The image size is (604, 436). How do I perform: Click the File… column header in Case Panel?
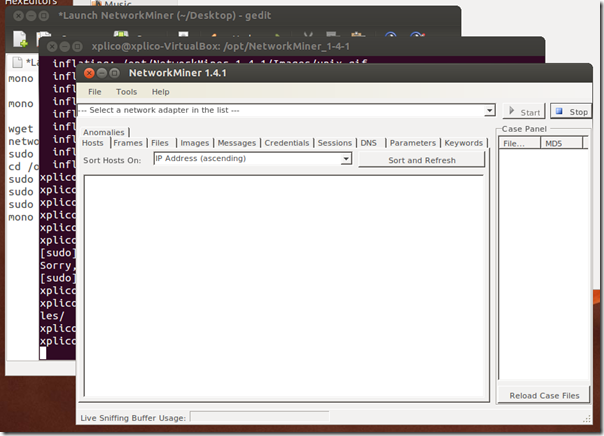coord(519,143)
